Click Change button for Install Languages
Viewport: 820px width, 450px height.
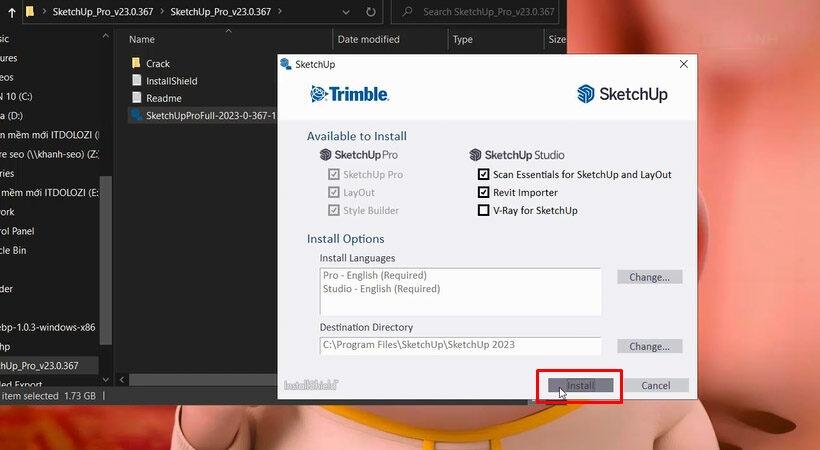649,277
